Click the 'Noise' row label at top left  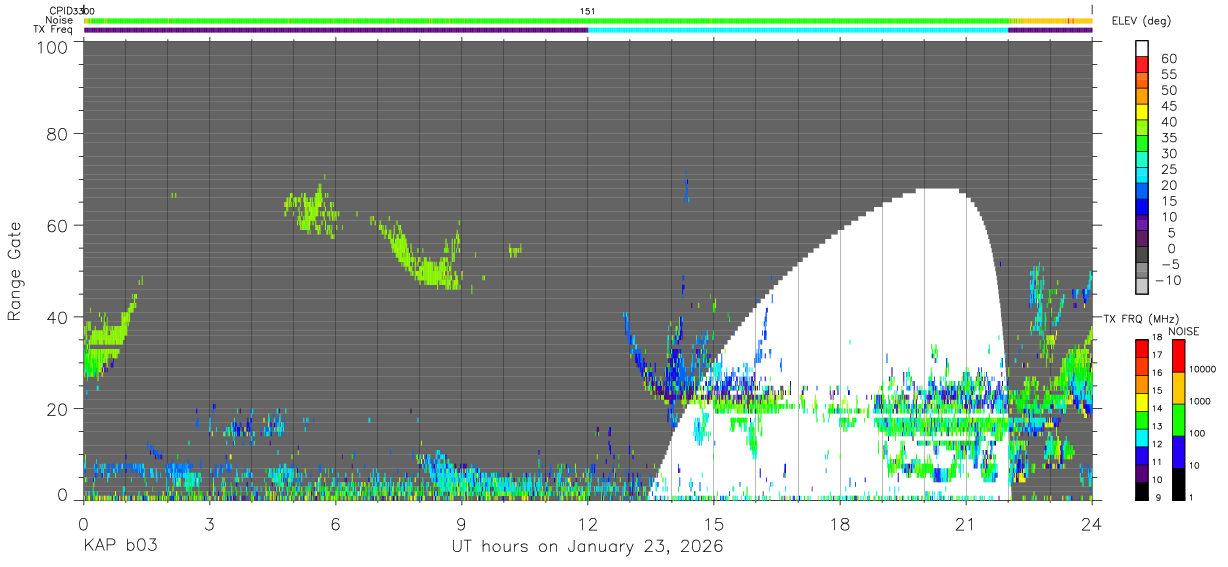[61, 20]
